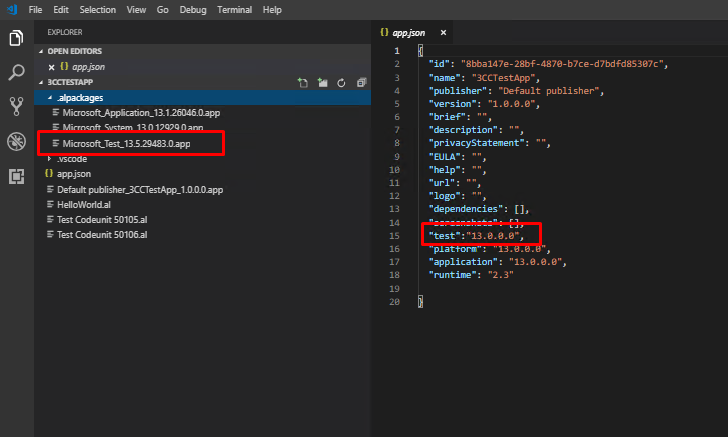728x437 pixels.
Task: Click the "3CCTestApp" name value
Action: [503, 78]
